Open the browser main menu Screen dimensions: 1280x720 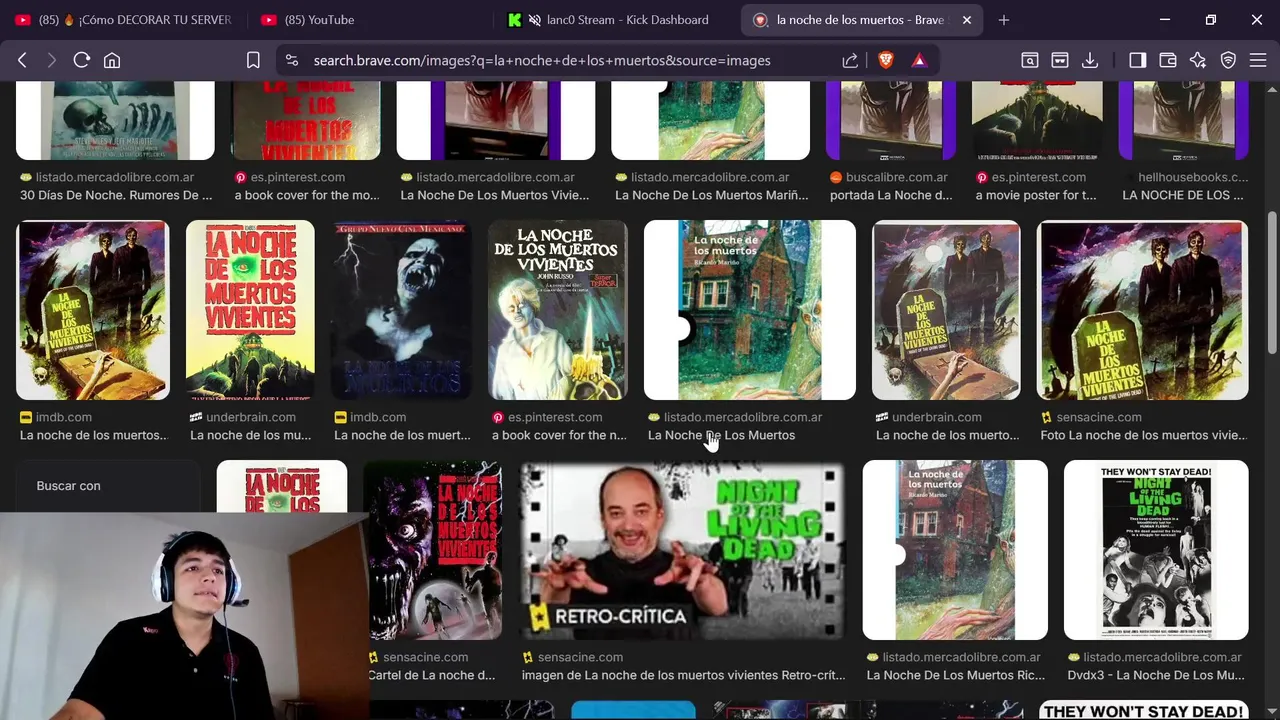pos(1258,60)
